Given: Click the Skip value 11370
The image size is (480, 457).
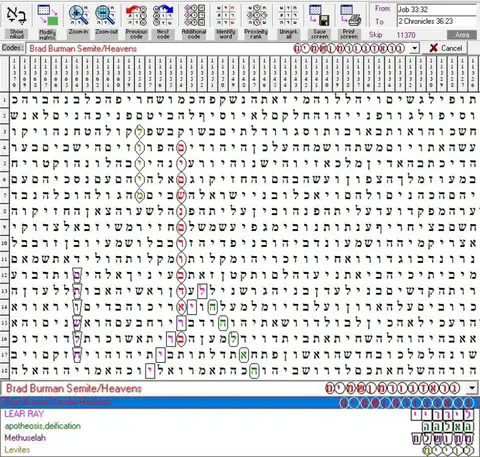Looking at the screenshot, I should click(x=406, y=35).
